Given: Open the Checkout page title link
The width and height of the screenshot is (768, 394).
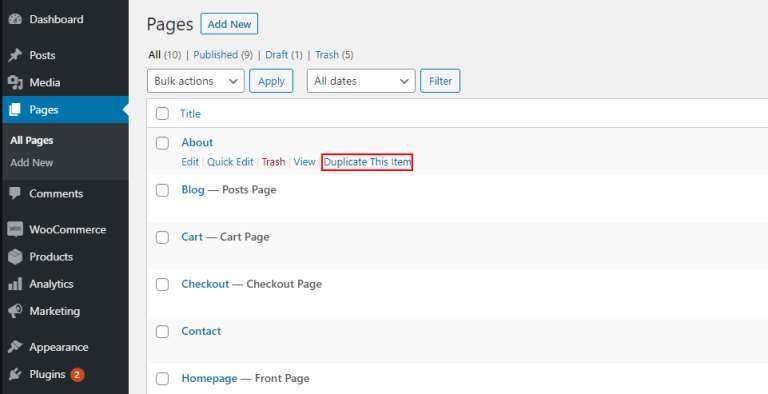Looking at the screenshot, I should (x=205, y=284).
